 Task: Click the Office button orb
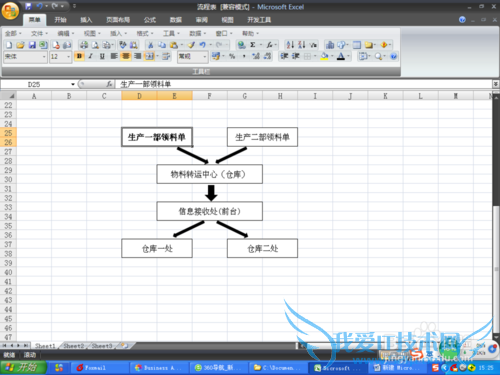click(10, 11)
